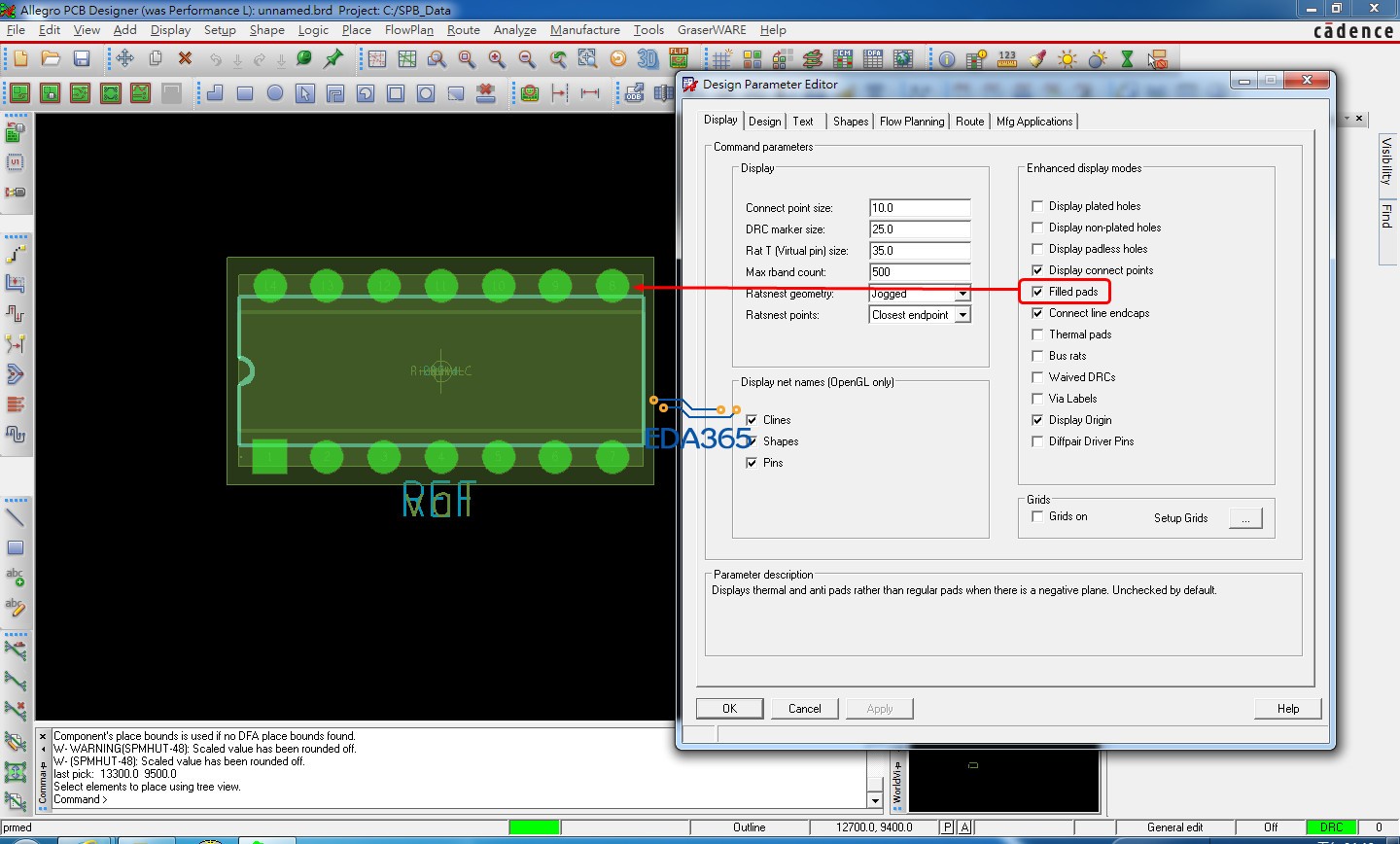Open the DFA spreadsheet icon
This screenshot has height=844, width=1400.
873,59
